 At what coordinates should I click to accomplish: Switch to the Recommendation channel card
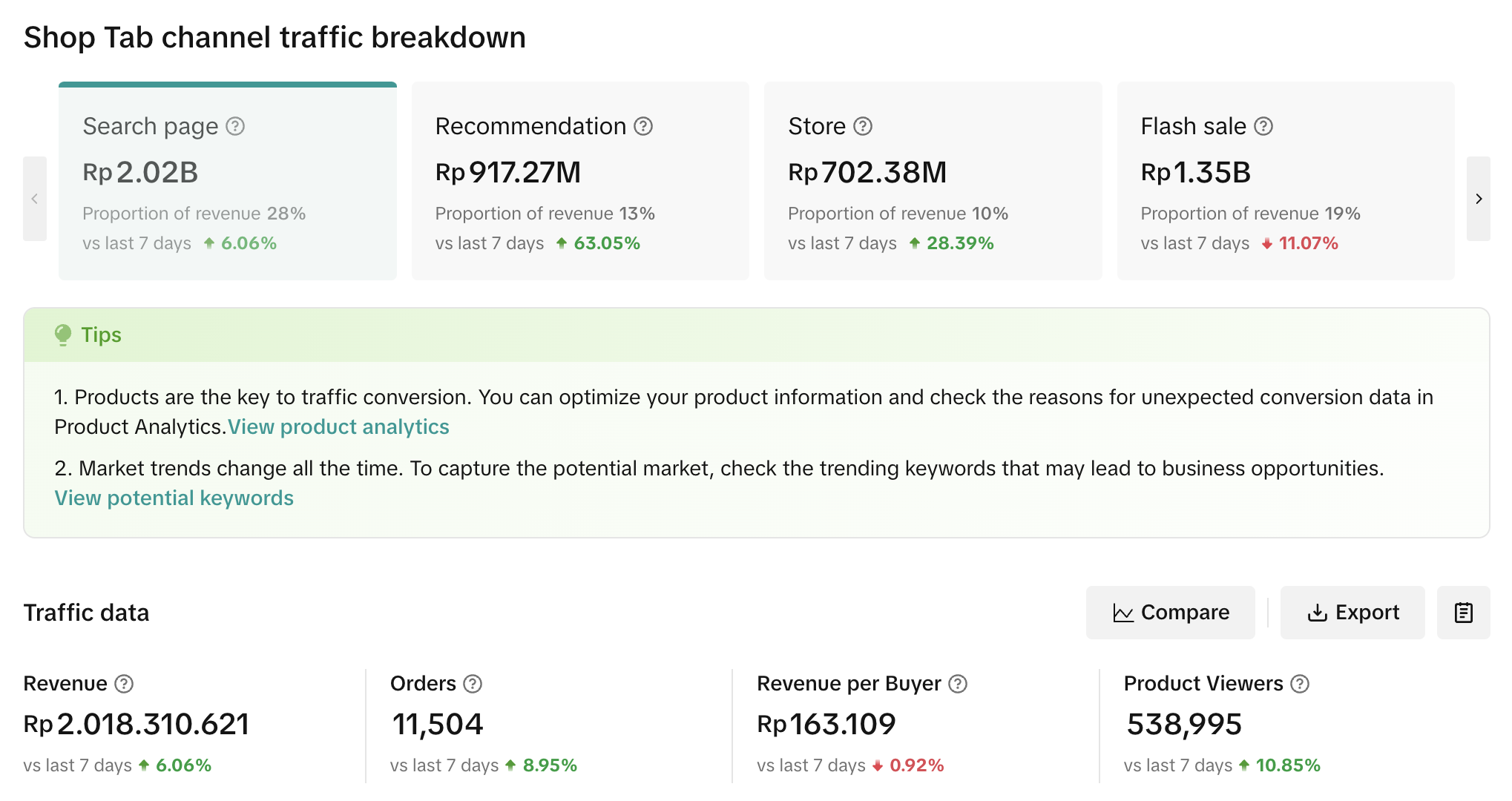point(579,182)
